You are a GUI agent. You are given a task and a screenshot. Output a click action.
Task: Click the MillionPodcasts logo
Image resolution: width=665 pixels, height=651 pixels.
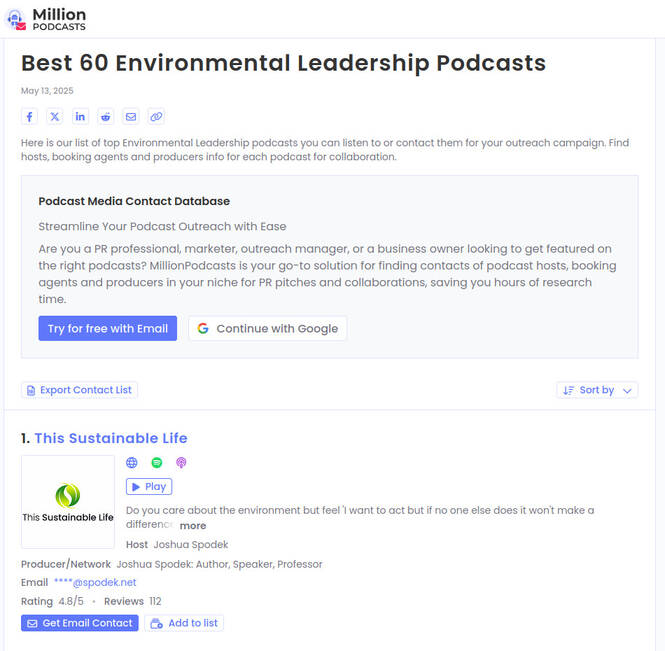tap(46, 18)
